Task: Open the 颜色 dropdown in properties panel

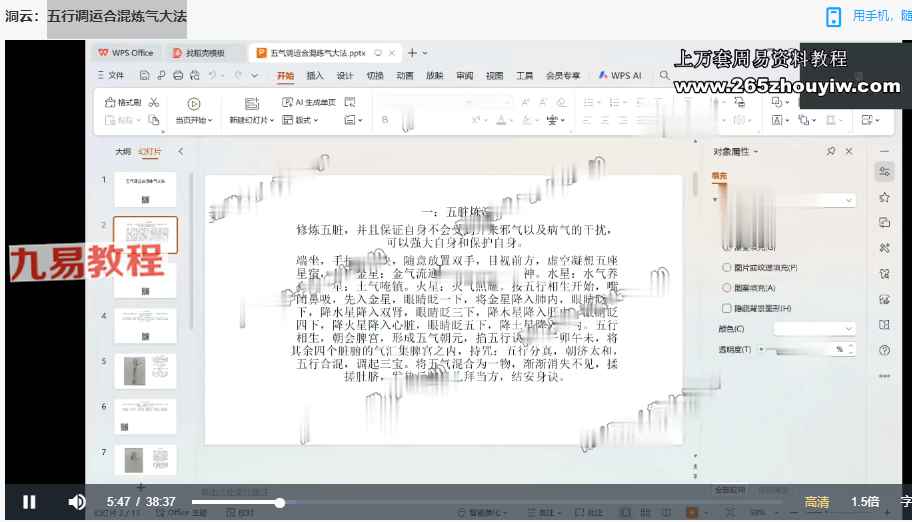Action: (815, 328)
